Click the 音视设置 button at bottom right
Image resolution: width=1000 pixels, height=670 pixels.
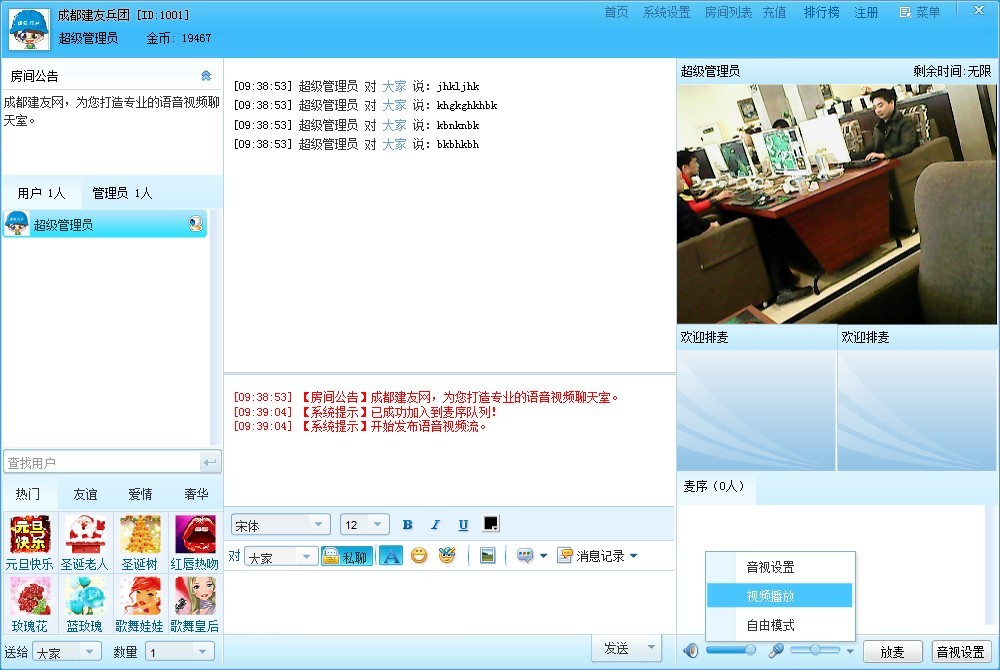[961, 652]
